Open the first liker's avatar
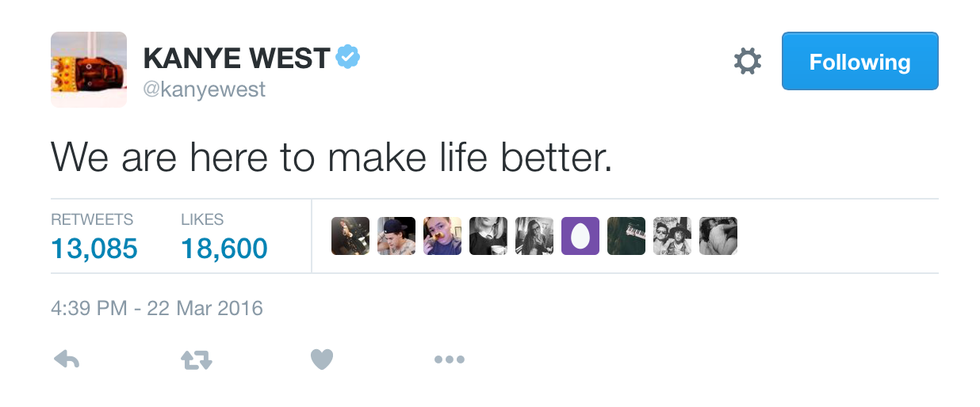The height and width of the screenshot is (407, 980). coord(350,236)
